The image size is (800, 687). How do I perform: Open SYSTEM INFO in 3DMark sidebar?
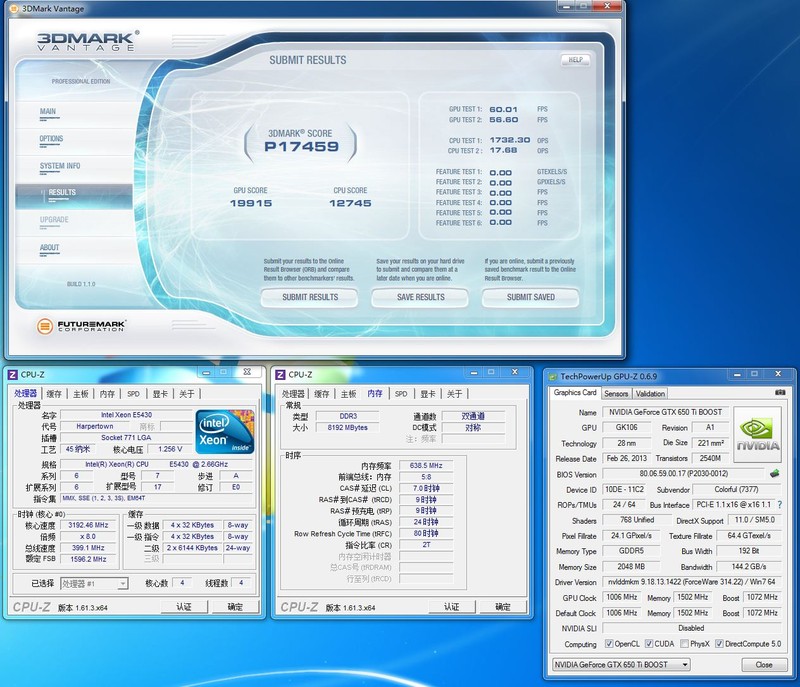click(60, 166)
